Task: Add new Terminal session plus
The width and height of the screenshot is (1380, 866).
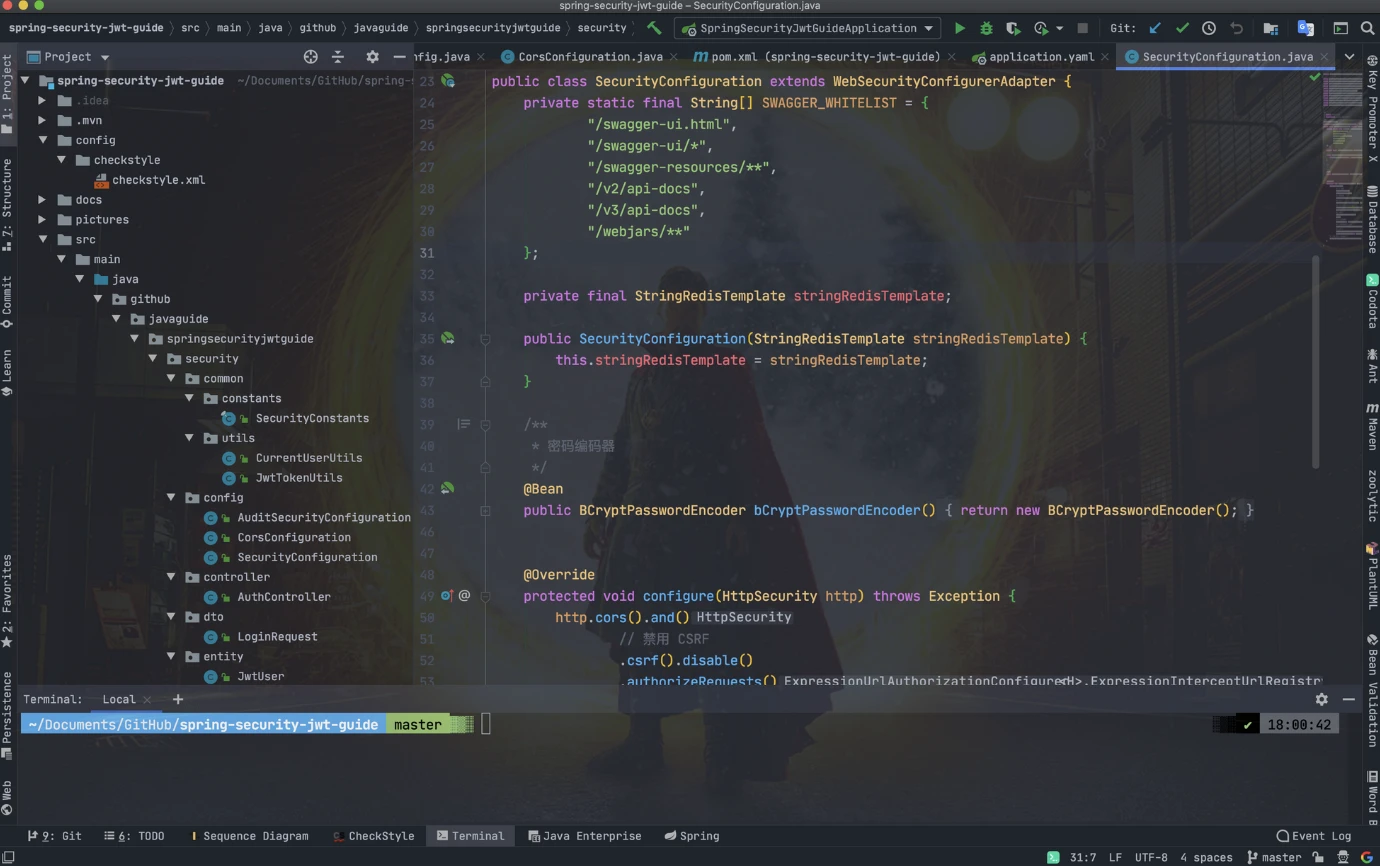Action: [x=178, y=699]
